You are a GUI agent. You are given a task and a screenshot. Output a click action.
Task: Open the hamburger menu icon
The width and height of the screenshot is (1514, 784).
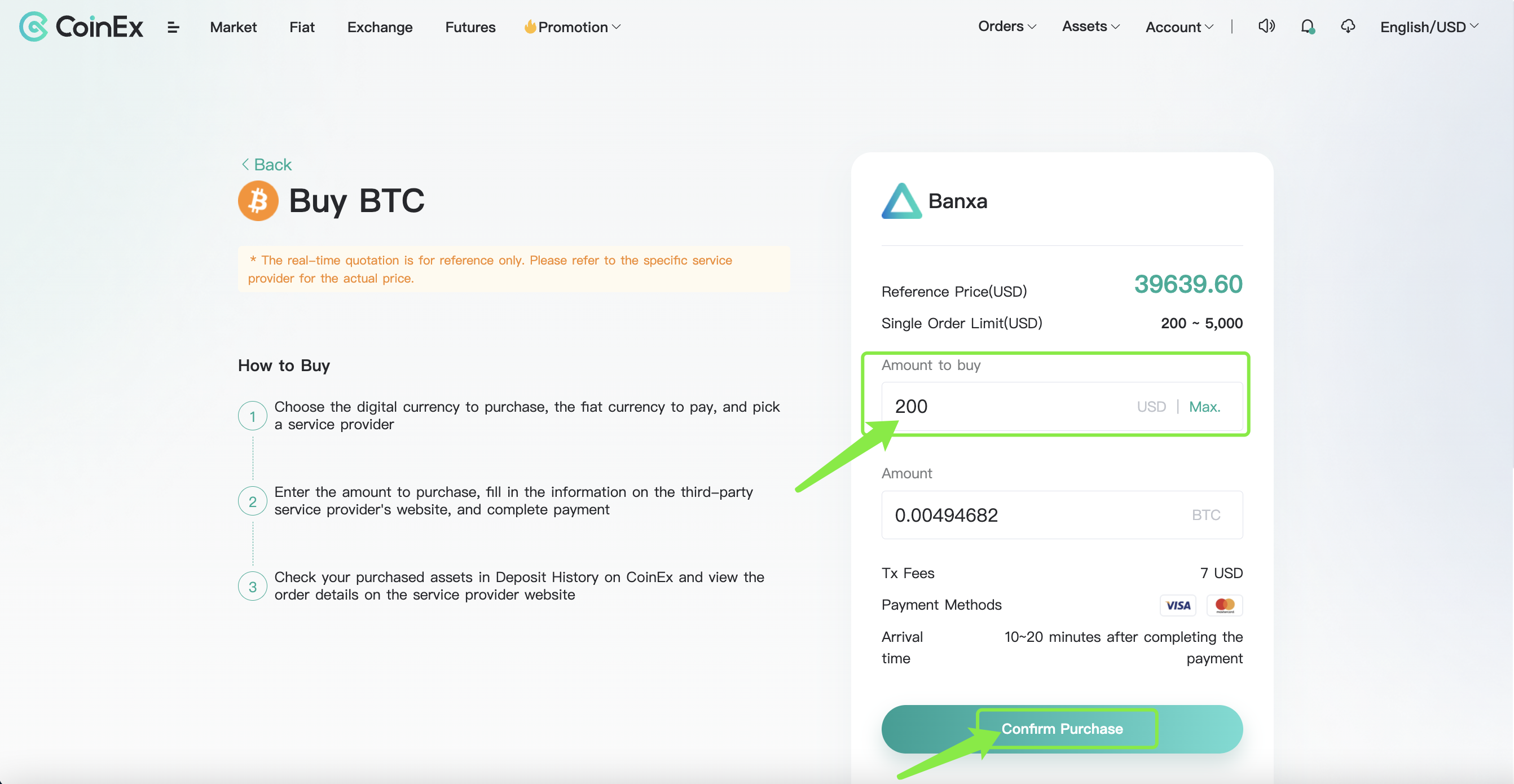point(173,27)
